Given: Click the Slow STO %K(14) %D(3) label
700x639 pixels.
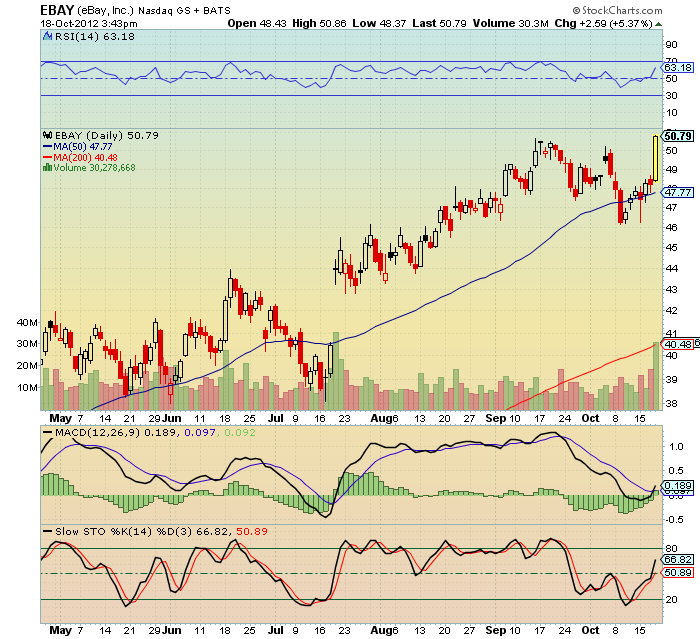Looking at the screenshot, I should click(124, 531).
